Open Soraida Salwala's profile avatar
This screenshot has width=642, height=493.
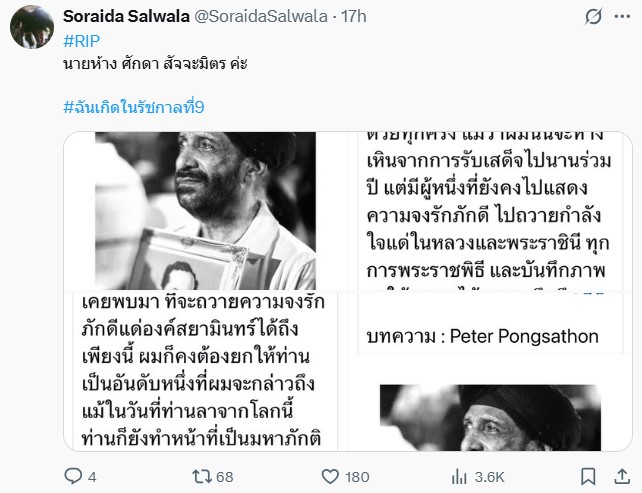pos(32,27)
